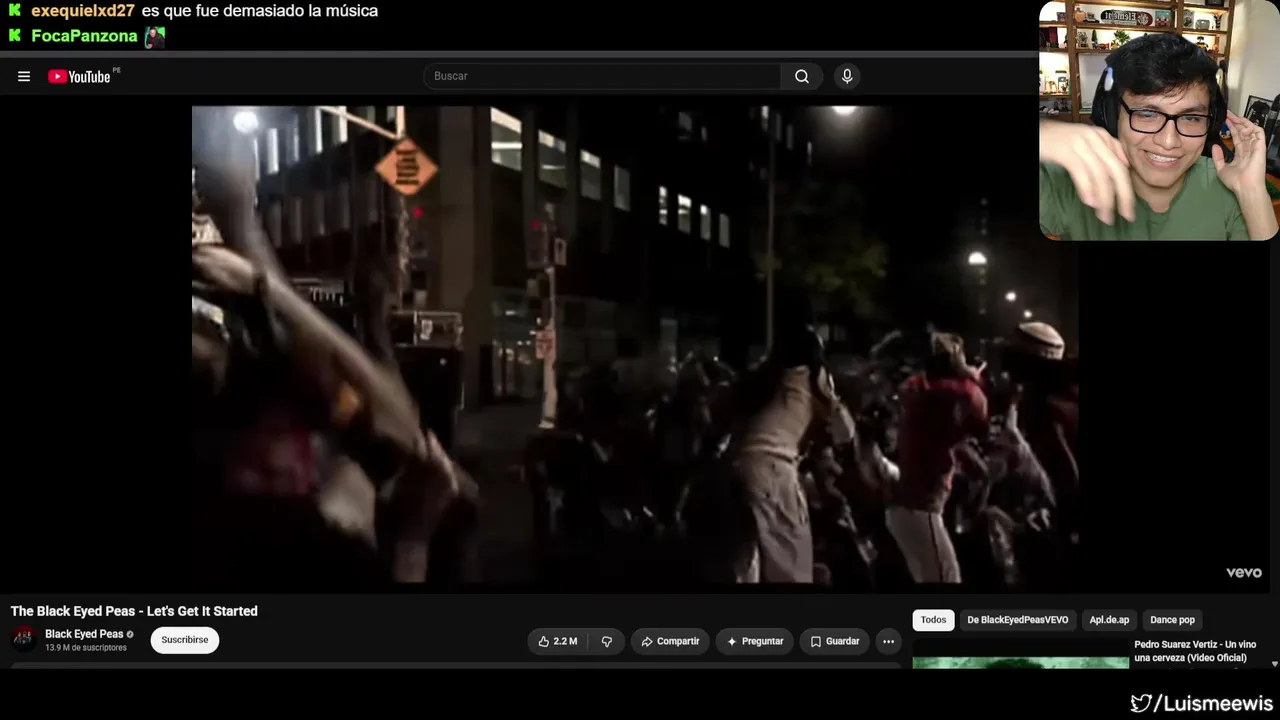Open the Black Eyed Peas channel avatar
Image resolution: width=1280 pixels, height=720 pixels.
pos(24,639)
